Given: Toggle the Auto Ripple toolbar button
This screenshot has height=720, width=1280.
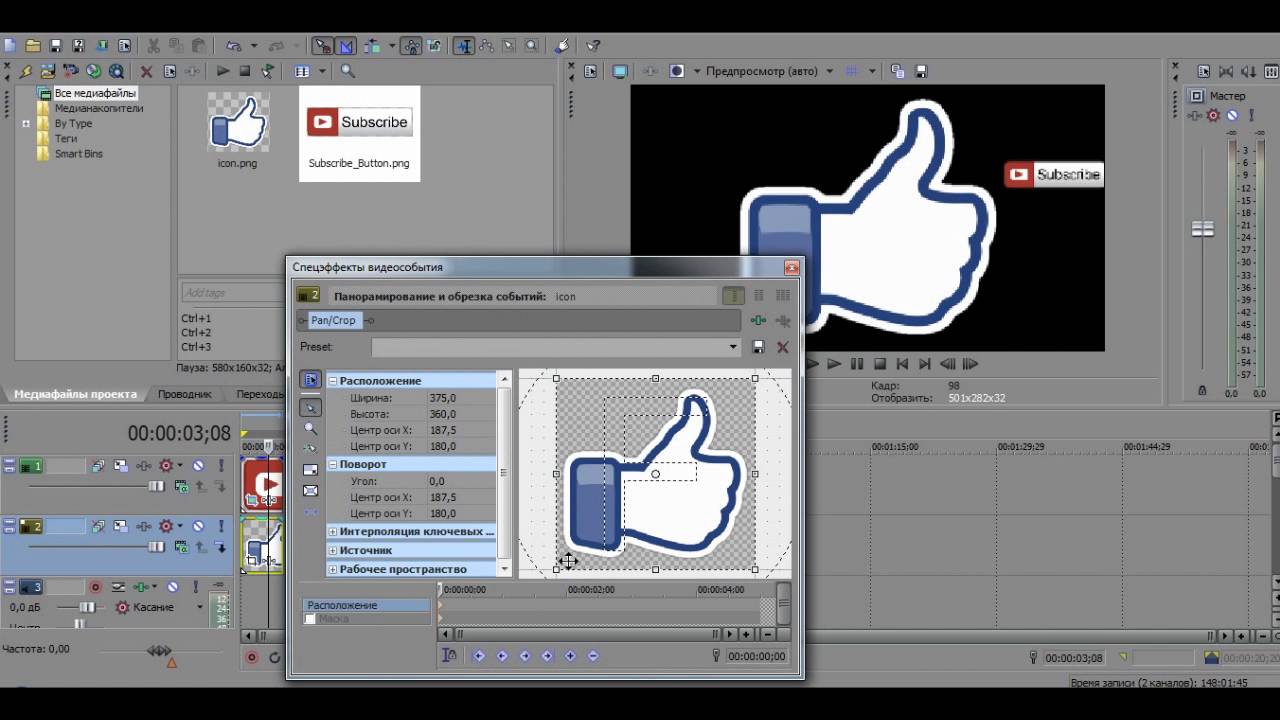Looking at the screenshot, I should click(x=372, y=46).
